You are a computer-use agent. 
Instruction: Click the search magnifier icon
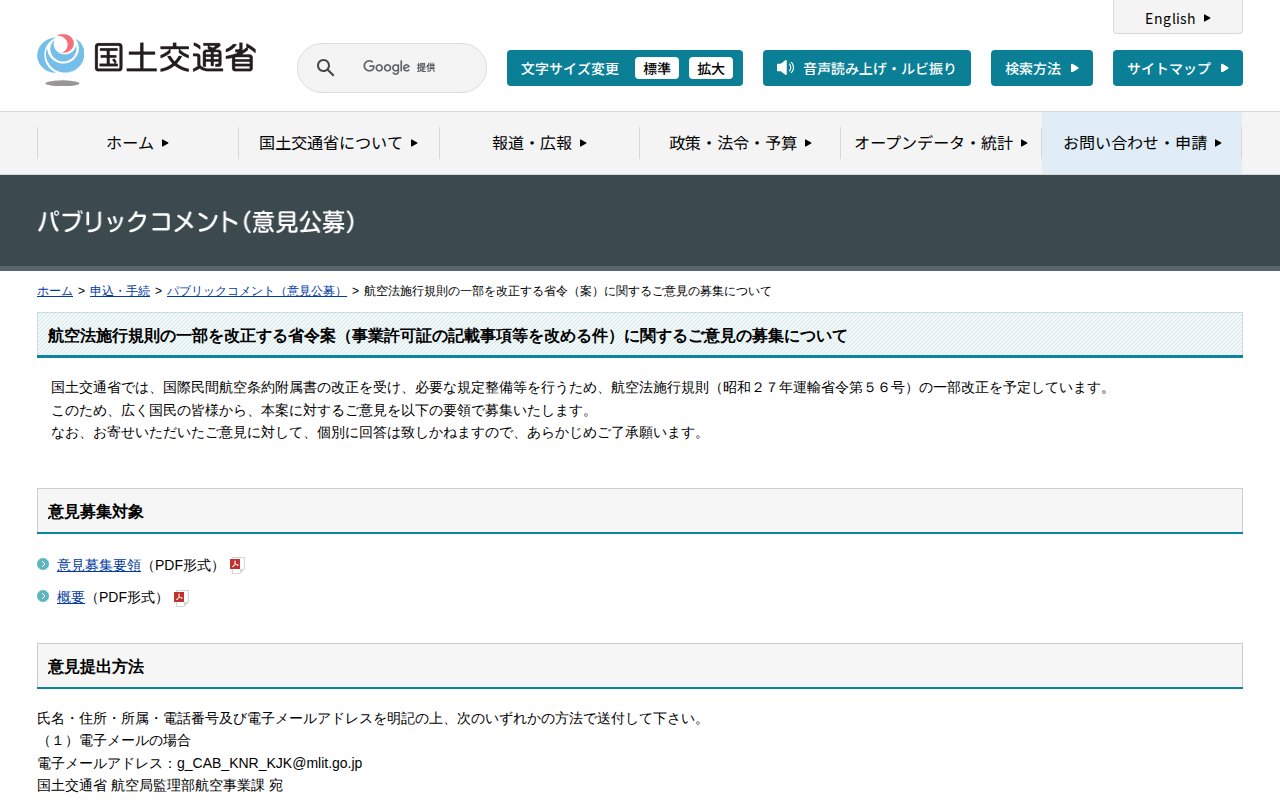(x=325, y=68)
